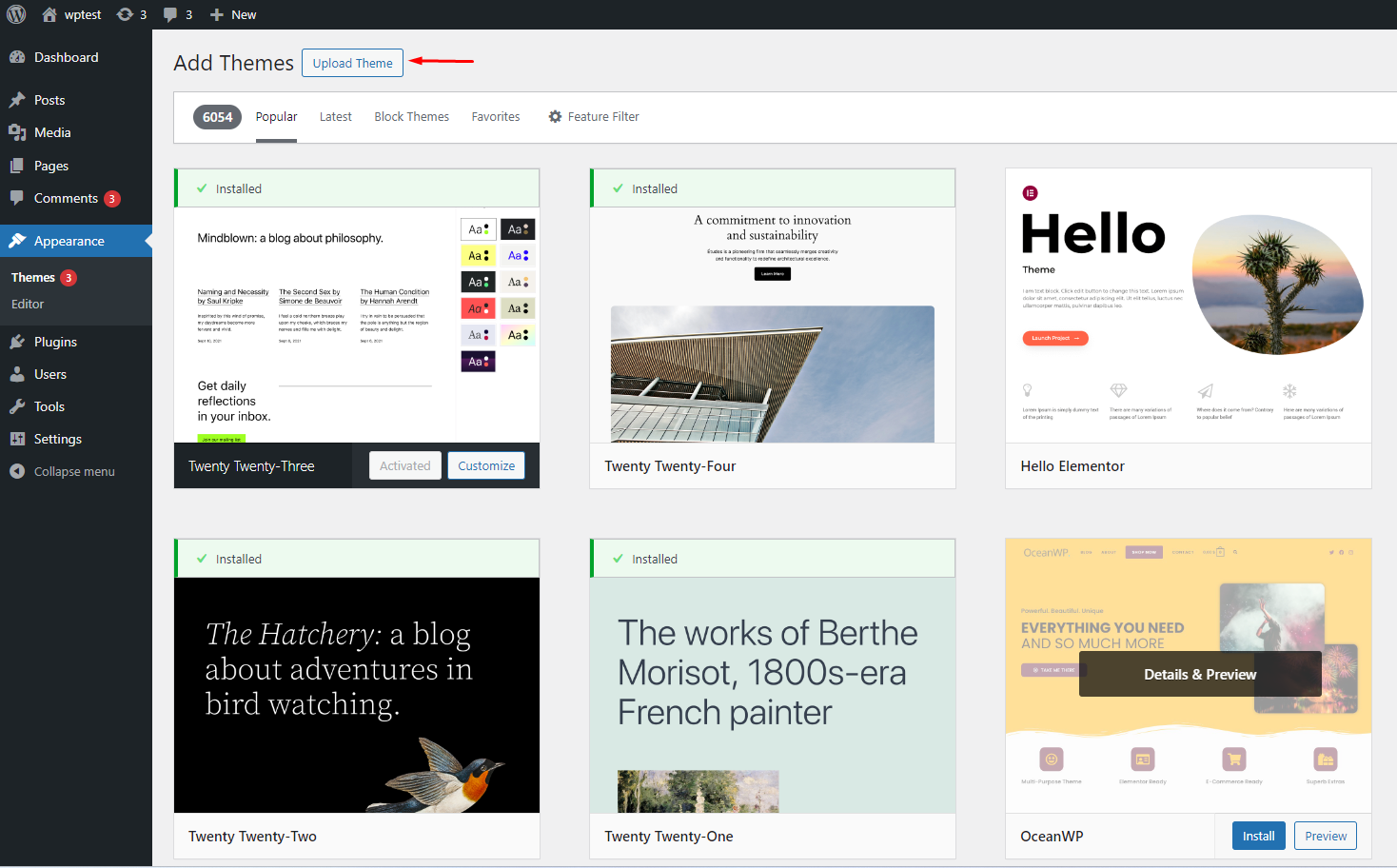The height and width of the screenshot is (868, 1397).
Task: Click the Posts pushpin icon
Action: (17, 100)
